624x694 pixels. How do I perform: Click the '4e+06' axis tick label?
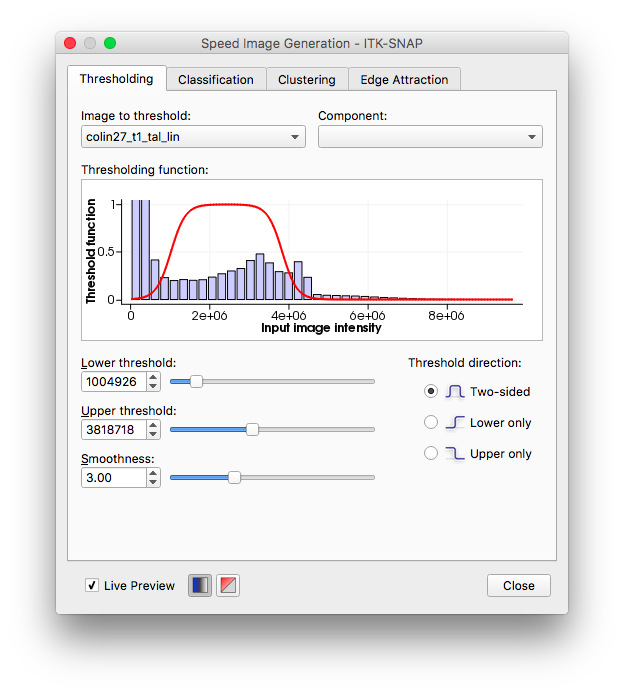pos(289,316)
